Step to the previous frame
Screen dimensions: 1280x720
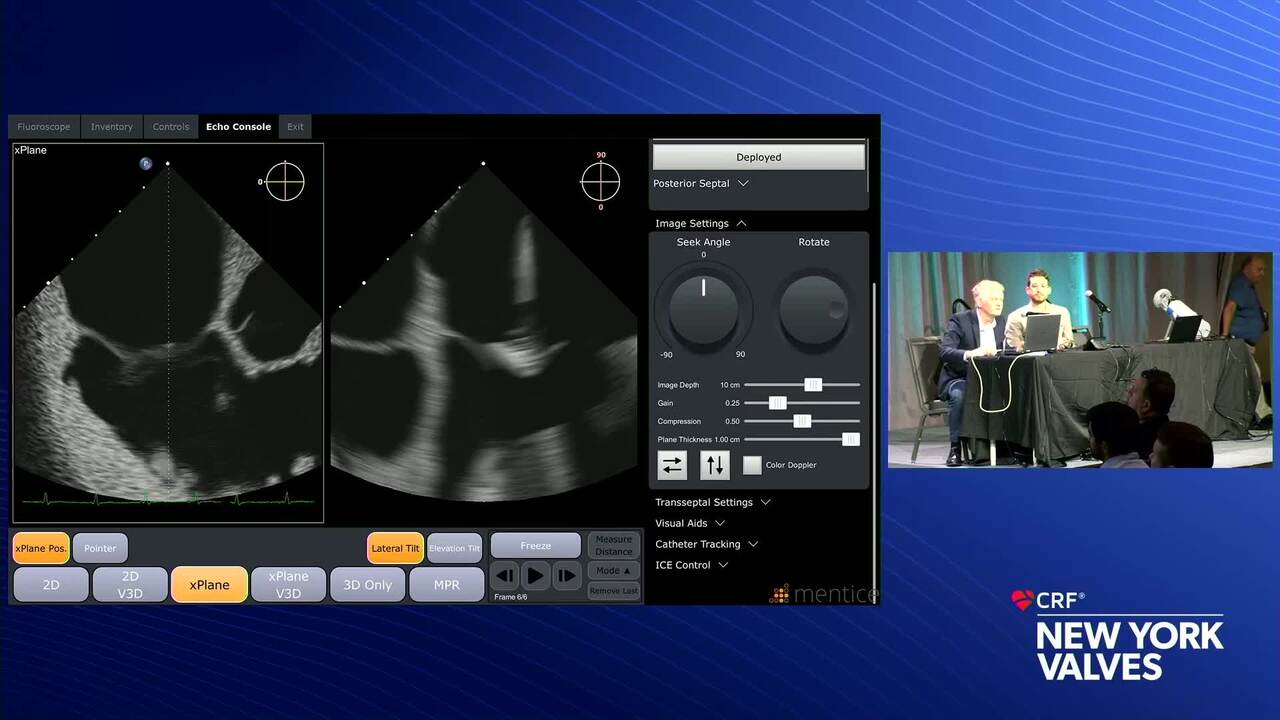click(505, 575)
